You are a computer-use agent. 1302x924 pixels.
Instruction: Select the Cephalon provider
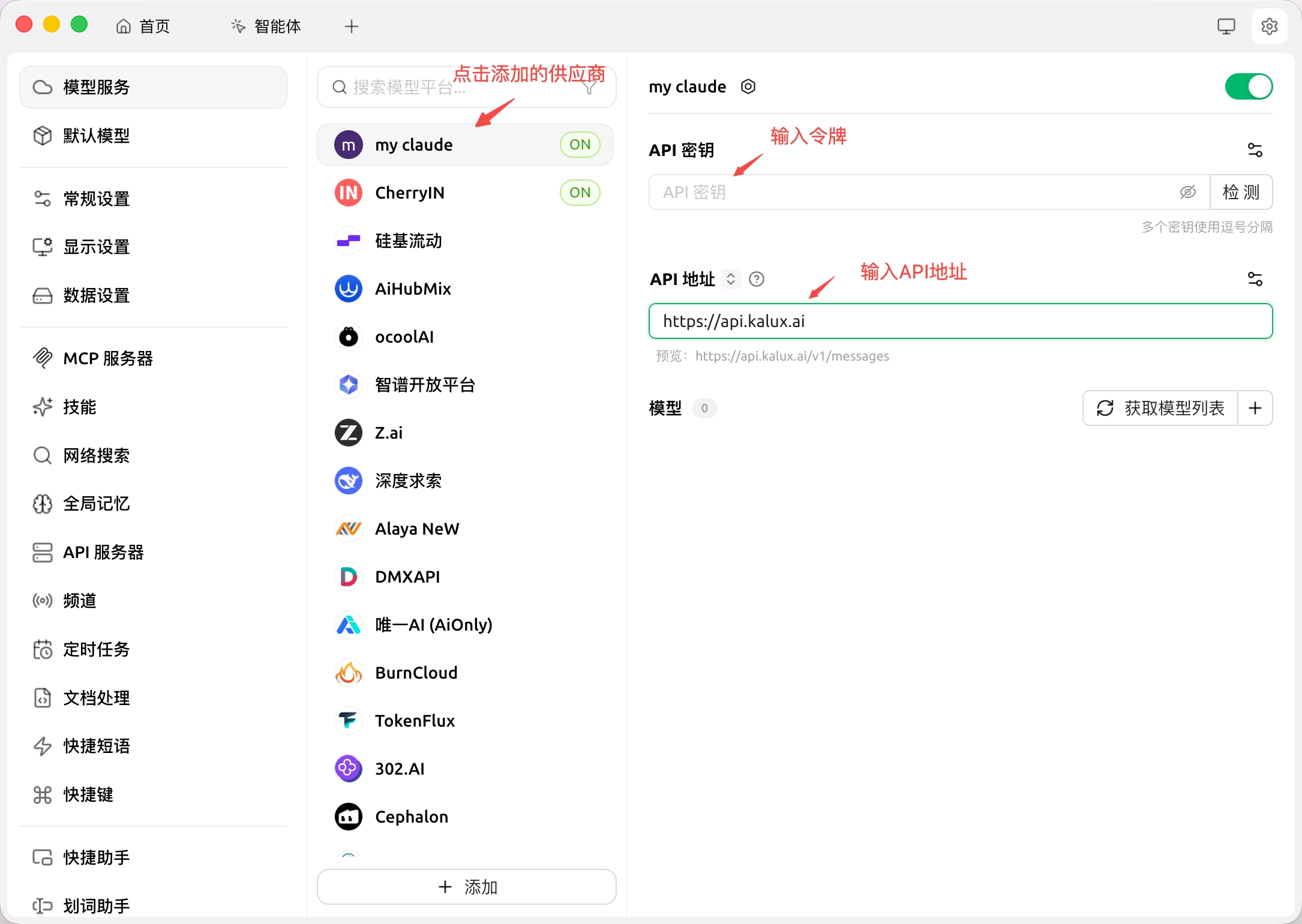465,817
